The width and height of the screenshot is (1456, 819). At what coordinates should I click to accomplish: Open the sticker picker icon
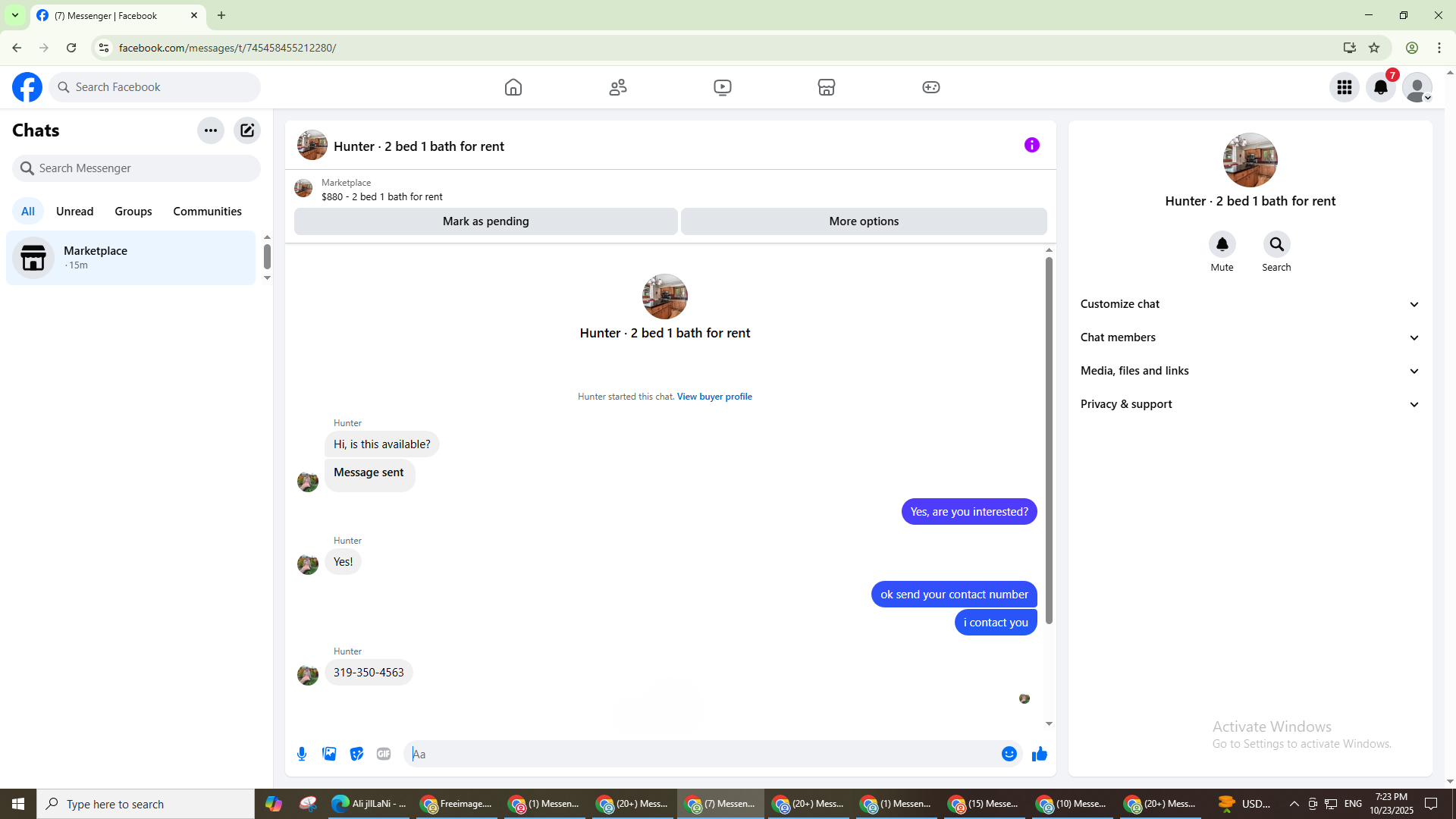click(x=356, y=754)
